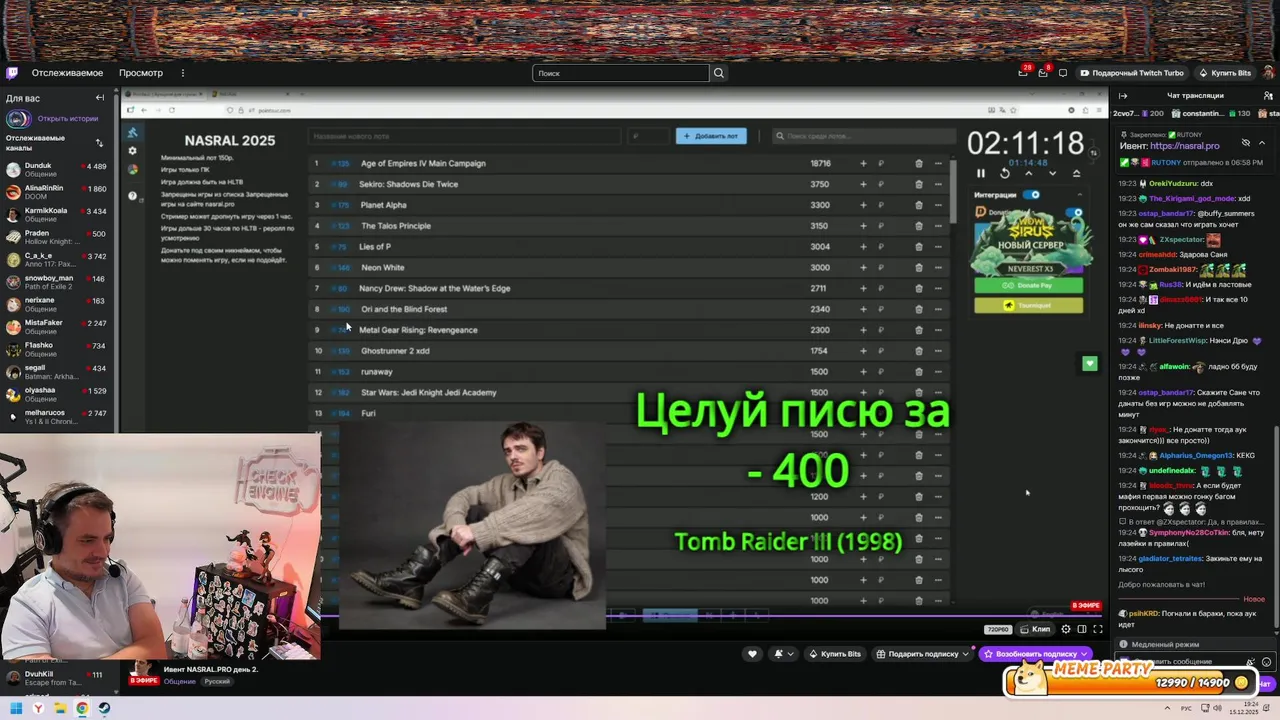
Task: Enter fullscreen video mode
Action: click(1097, 629)
